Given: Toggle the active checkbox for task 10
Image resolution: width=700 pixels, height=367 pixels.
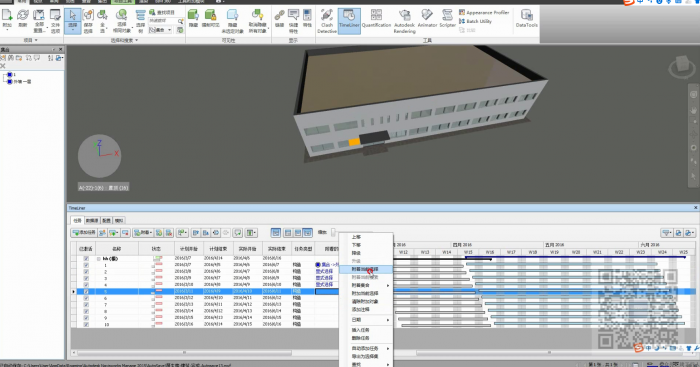Looking at the screenshot, I should [86, 324].
